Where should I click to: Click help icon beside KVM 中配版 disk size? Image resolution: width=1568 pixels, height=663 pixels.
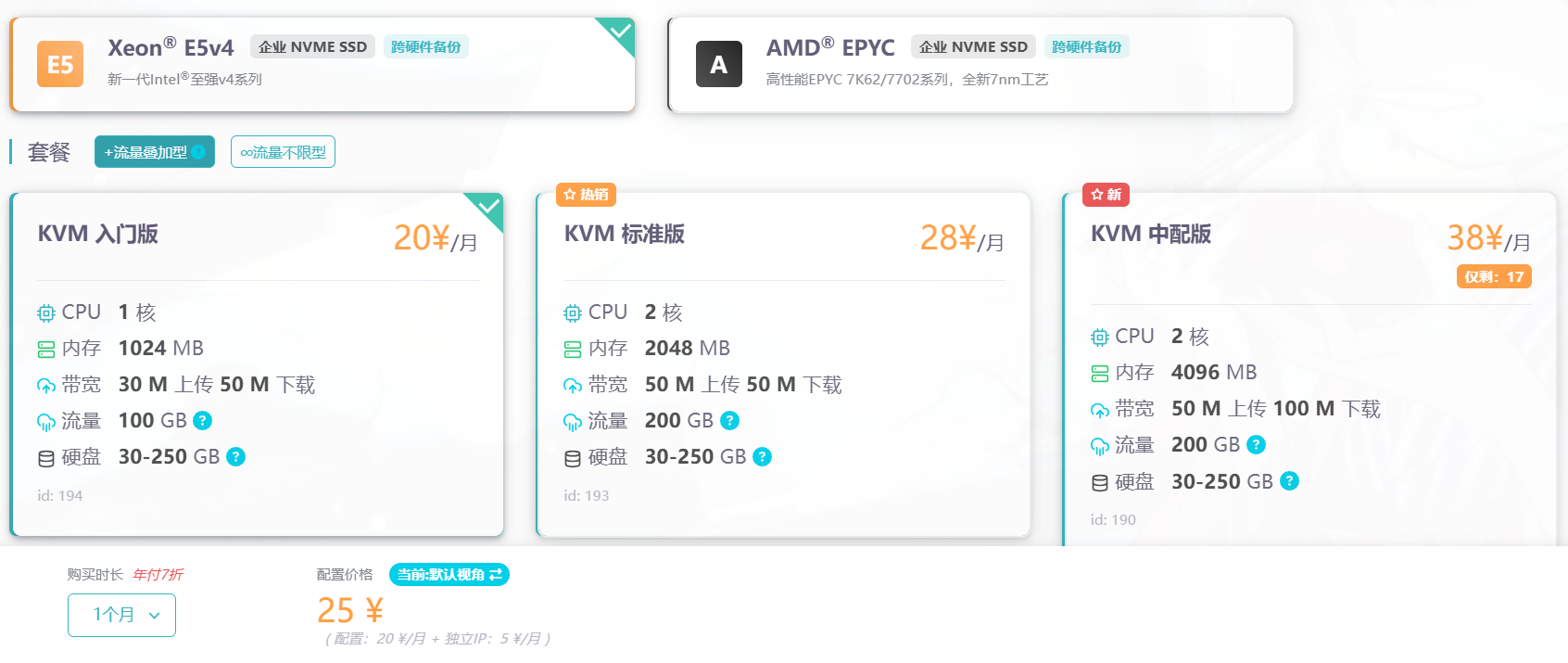tap(1289, 481)
